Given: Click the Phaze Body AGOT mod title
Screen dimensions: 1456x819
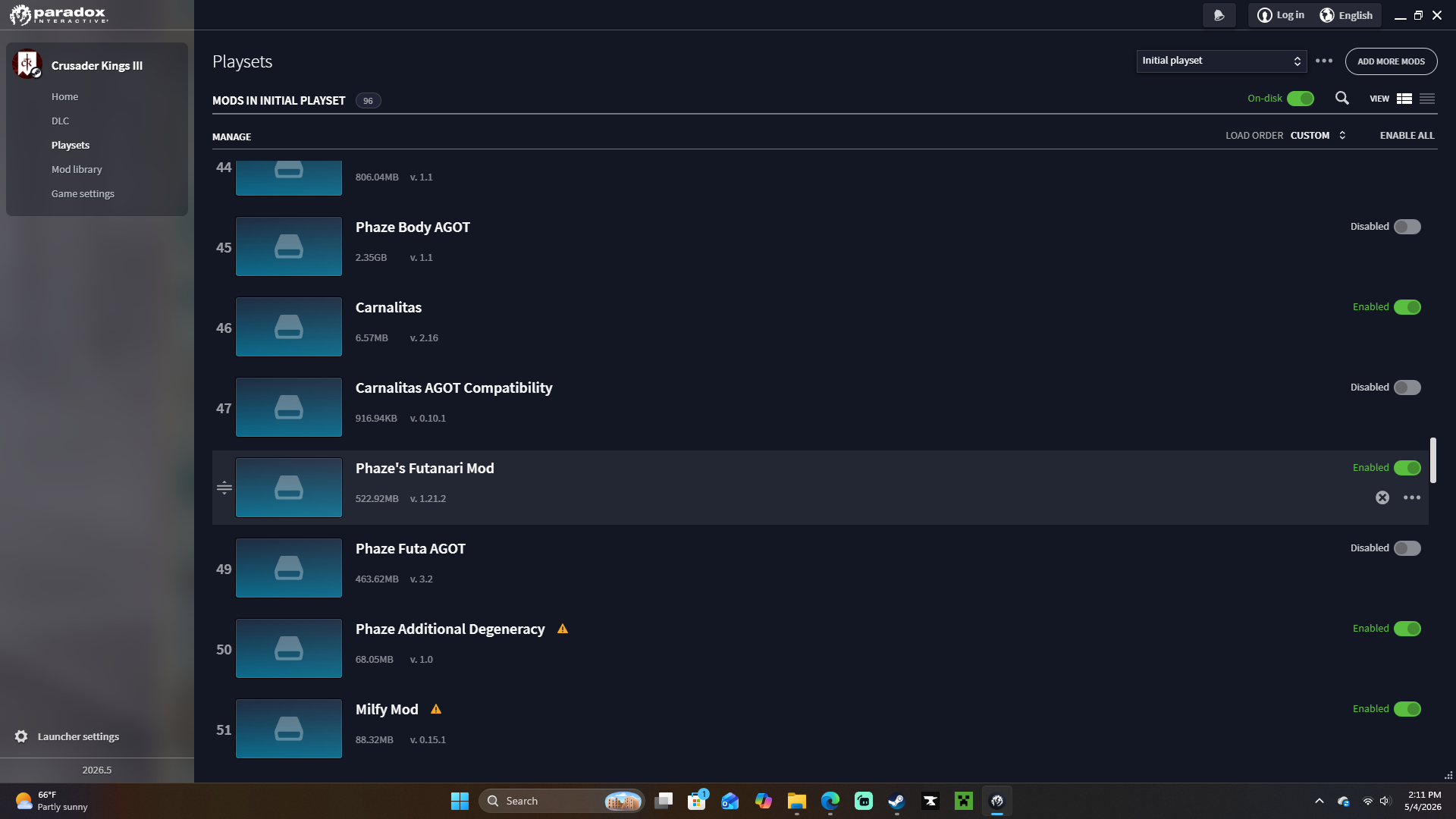Looking at the screenshot, I should point(413,227).
